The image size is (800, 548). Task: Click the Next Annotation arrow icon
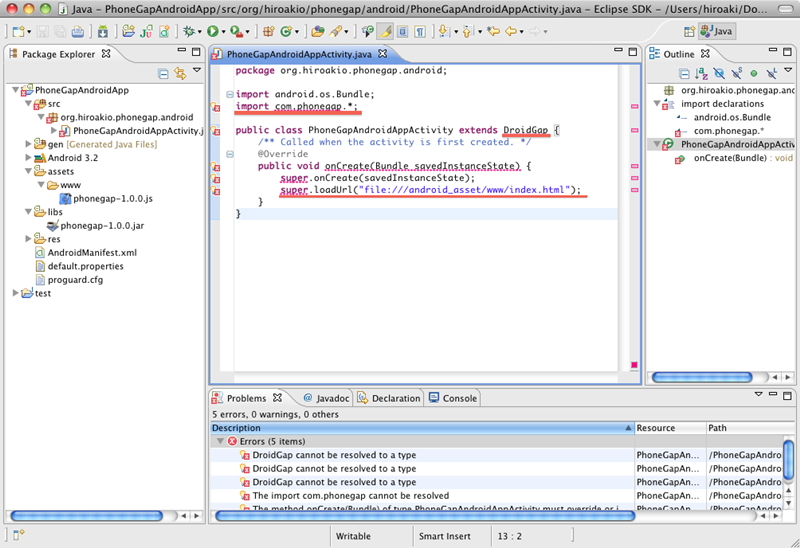pos(444,32)
